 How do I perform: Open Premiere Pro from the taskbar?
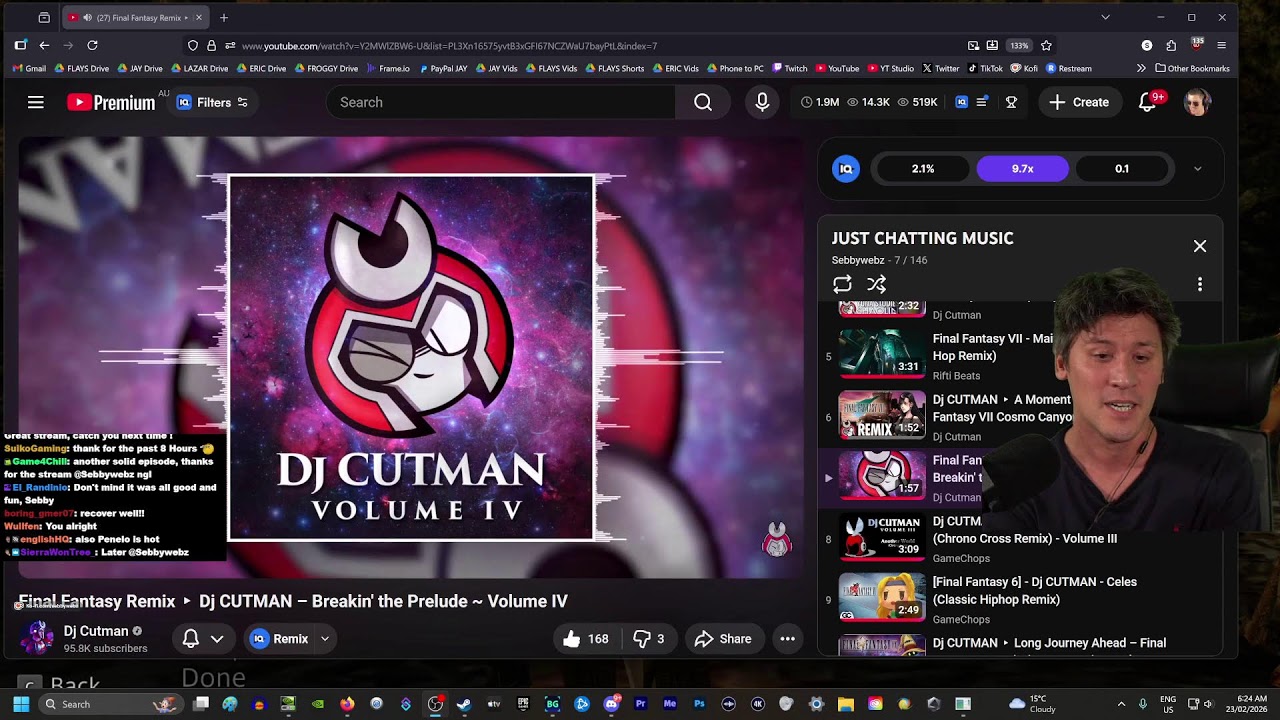(x=641, y=704)
